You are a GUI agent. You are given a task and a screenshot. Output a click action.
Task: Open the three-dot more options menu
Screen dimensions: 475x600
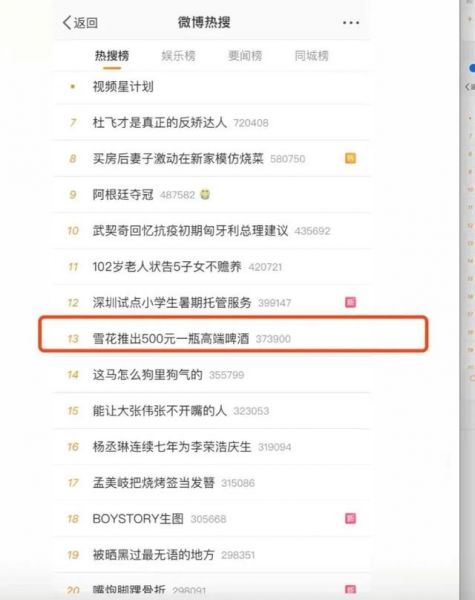point(351,23)
